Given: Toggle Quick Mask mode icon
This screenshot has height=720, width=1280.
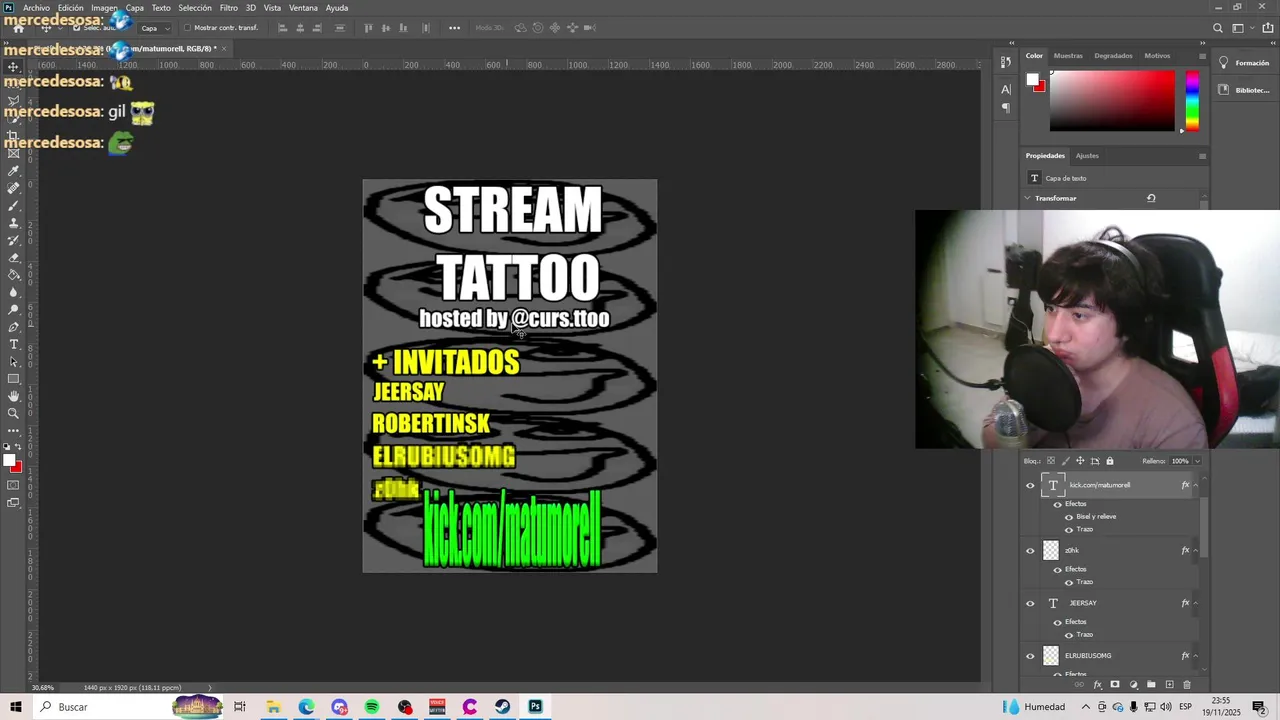Looking at the screenshot, I should (13, 485).
